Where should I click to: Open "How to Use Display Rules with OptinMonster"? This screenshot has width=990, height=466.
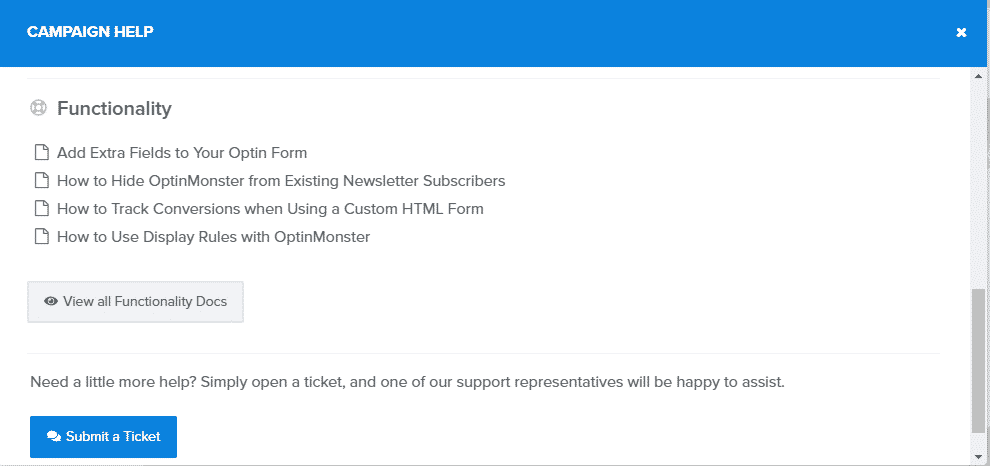213,237
